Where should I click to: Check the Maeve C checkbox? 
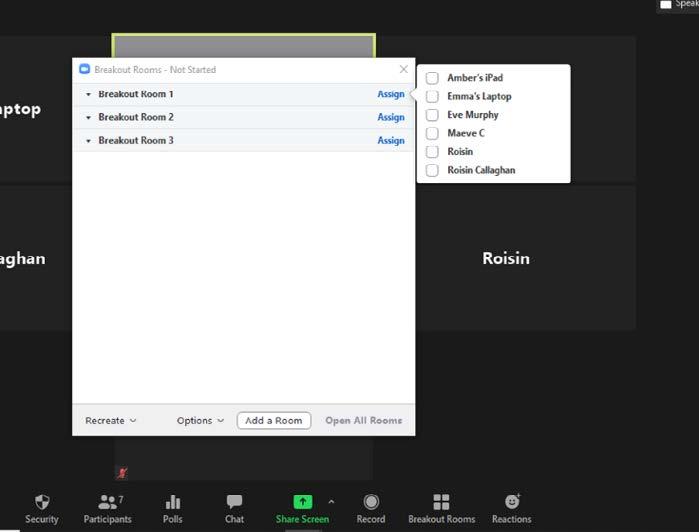coord(432,133)
